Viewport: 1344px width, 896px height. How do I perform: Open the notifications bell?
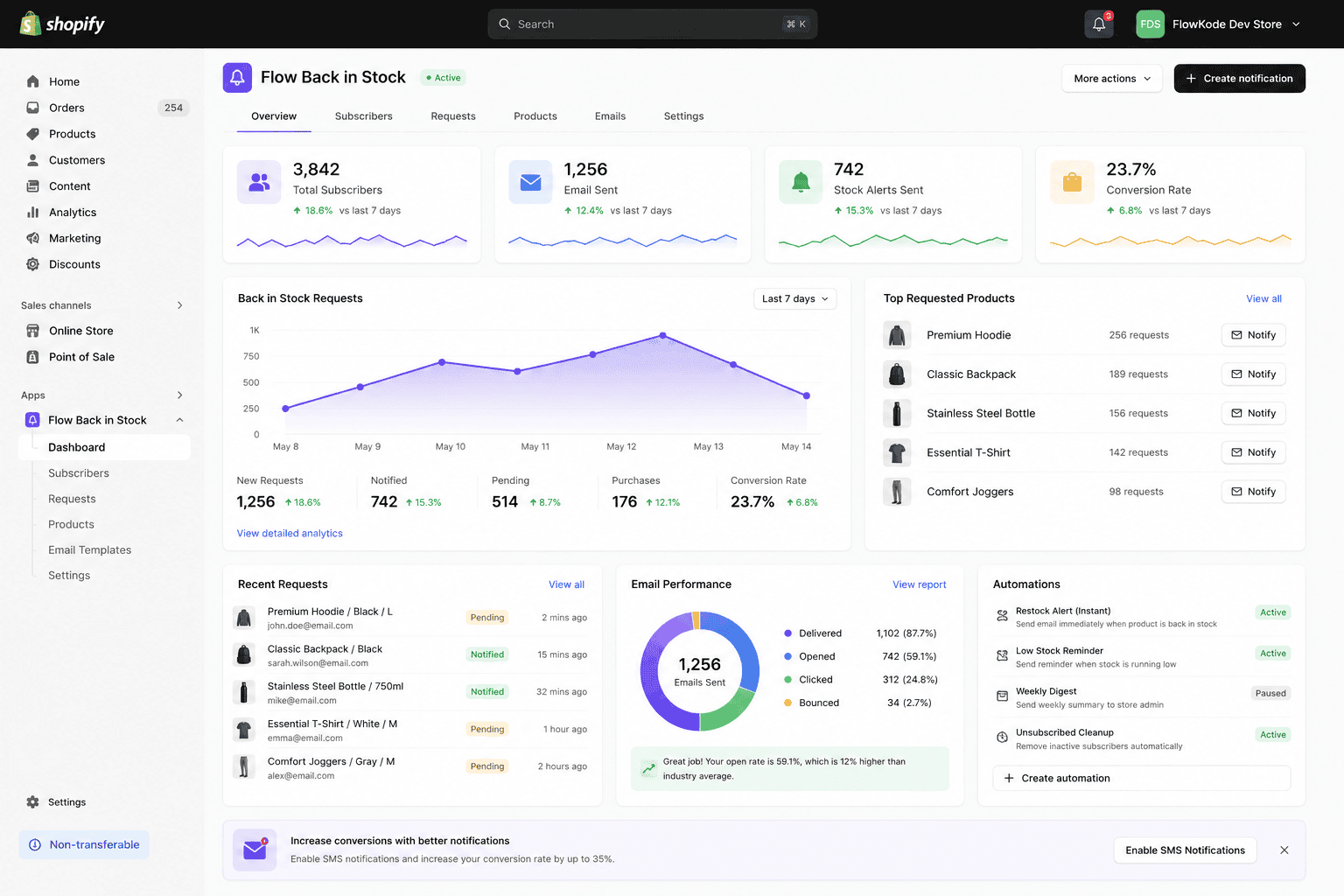point(1099,24)
